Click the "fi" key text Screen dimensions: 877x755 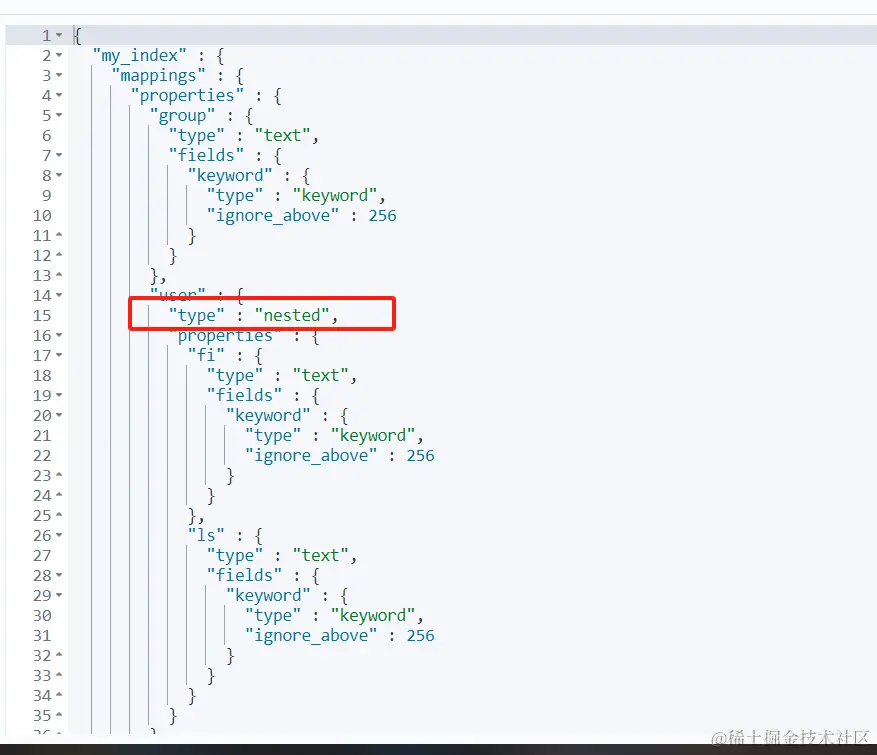pyautogui.click(x=206, y=356)
